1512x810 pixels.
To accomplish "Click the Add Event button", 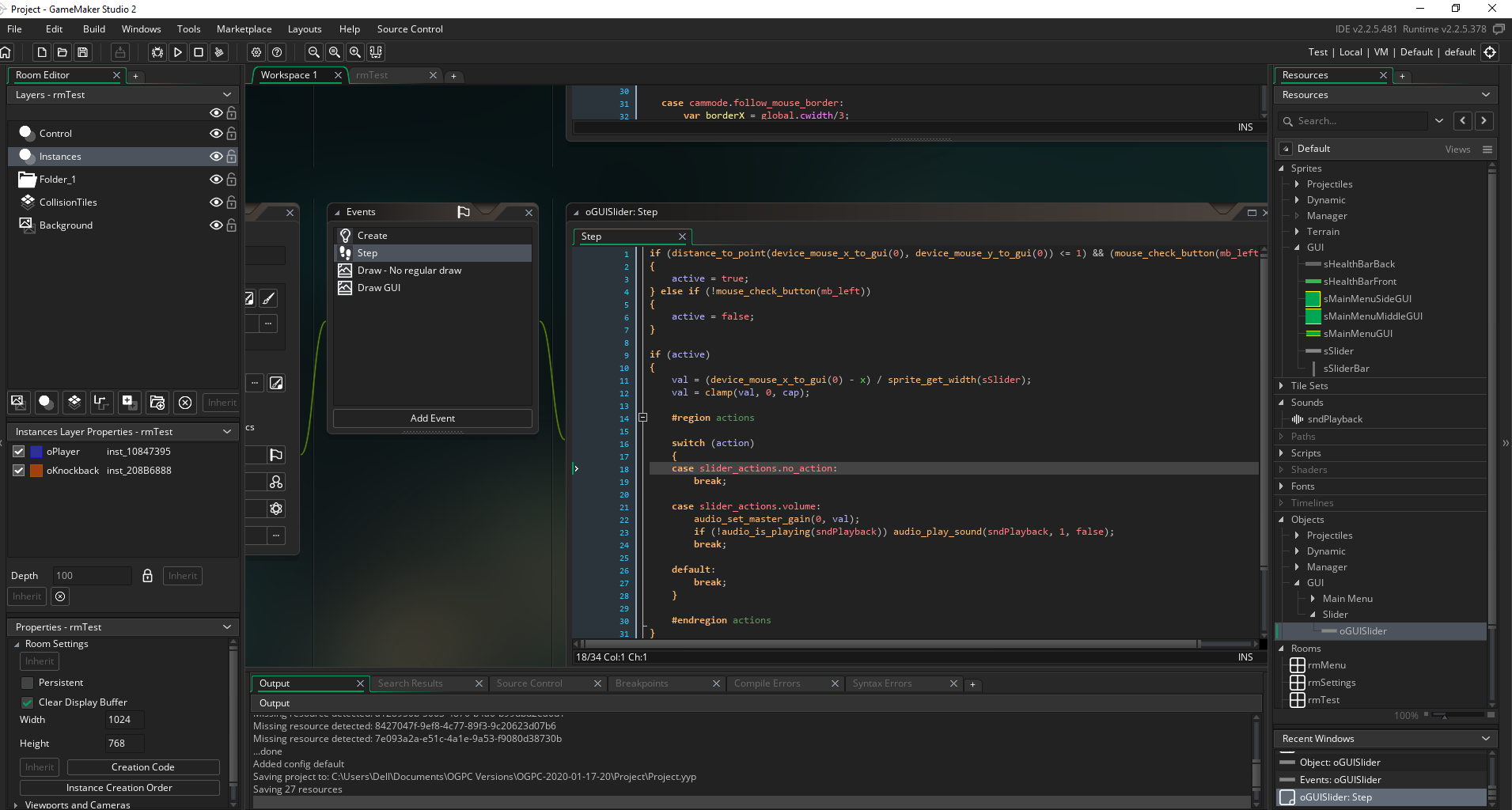I will [432, 418].
